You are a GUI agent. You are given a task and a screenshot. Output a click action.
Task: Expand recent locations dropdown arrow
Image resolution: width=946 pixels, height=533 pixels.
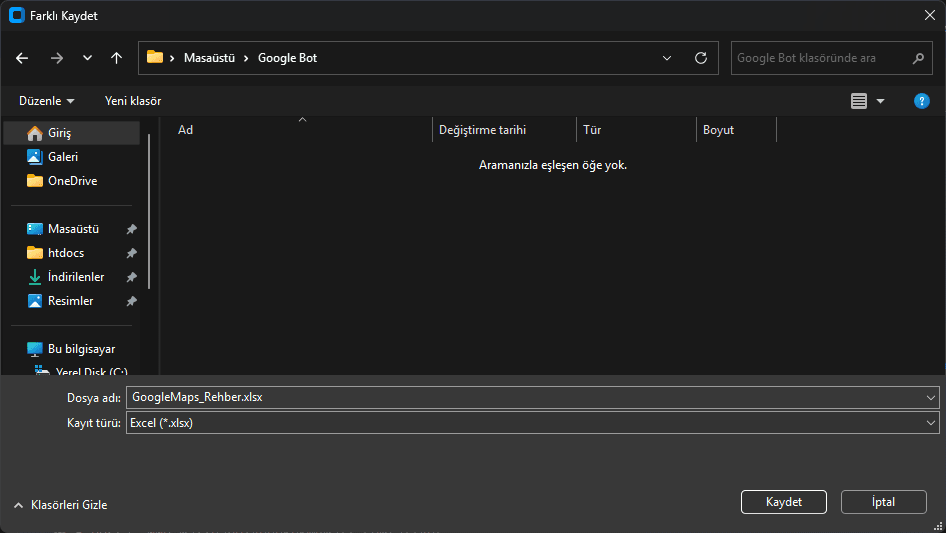[87, 58]
